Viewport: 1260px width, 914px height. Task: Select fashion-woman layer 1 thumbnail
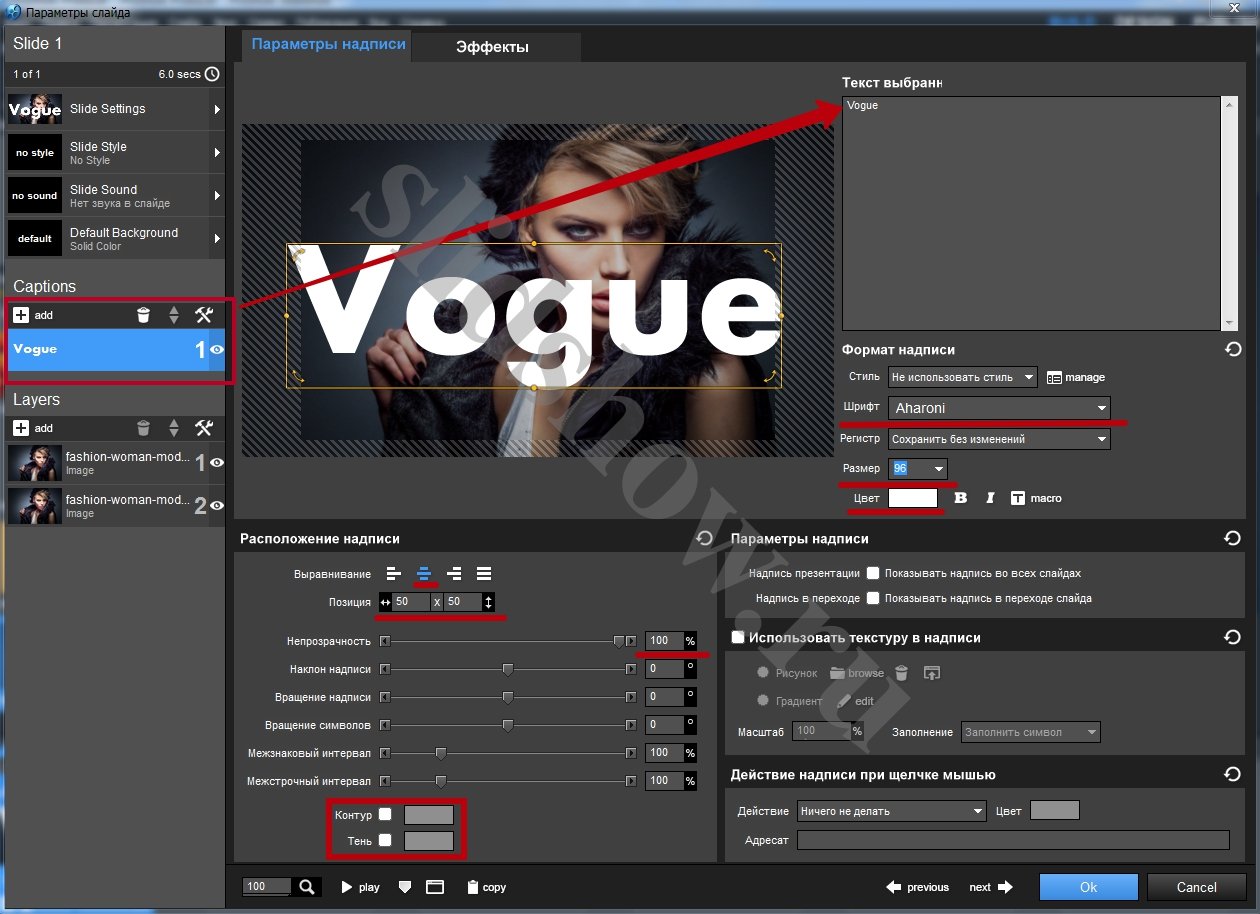(35, 463)
